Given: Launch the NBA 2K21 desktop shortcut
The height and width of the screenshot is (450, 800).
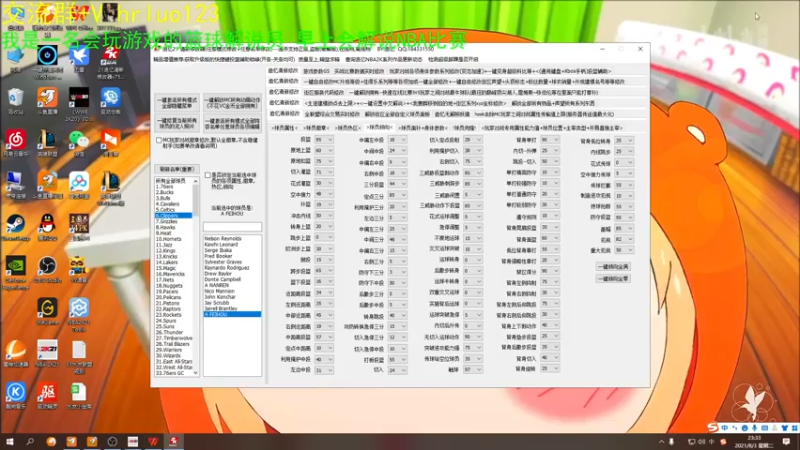Looking at the screenshot, I should click(x=47, y=351).
